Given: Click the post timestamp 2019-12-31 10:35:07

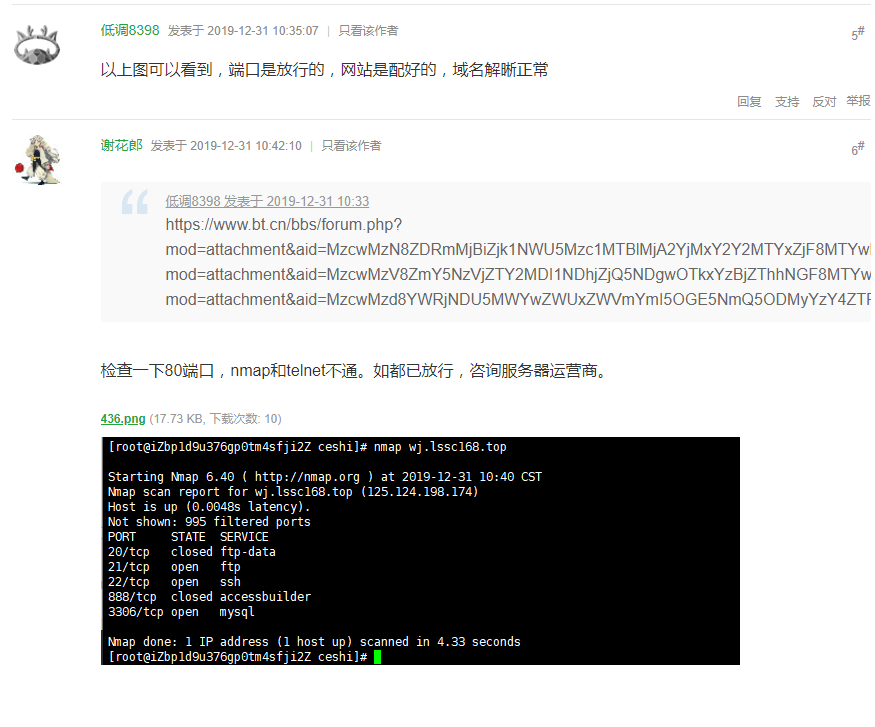Looking at the screenshot, I should coord(263,31).
